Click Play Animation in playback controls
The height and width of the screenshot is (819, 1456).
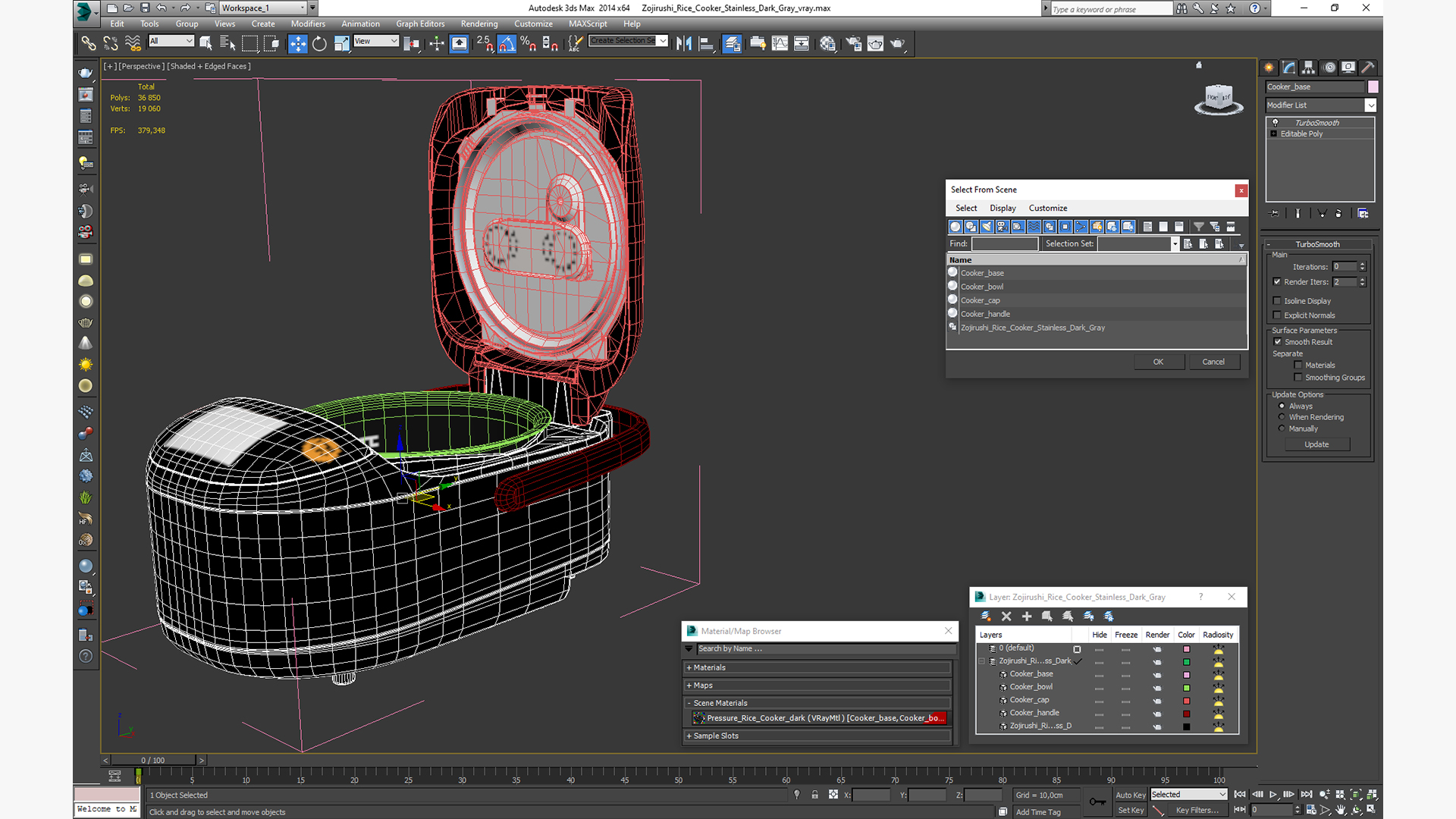1273,794
